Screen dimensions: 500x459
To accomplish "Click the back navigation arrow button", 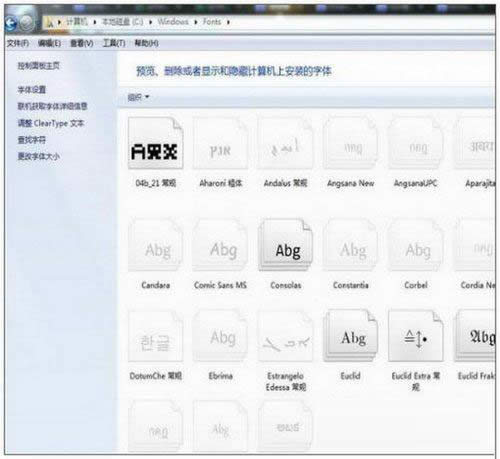I will tap(11, 23).
